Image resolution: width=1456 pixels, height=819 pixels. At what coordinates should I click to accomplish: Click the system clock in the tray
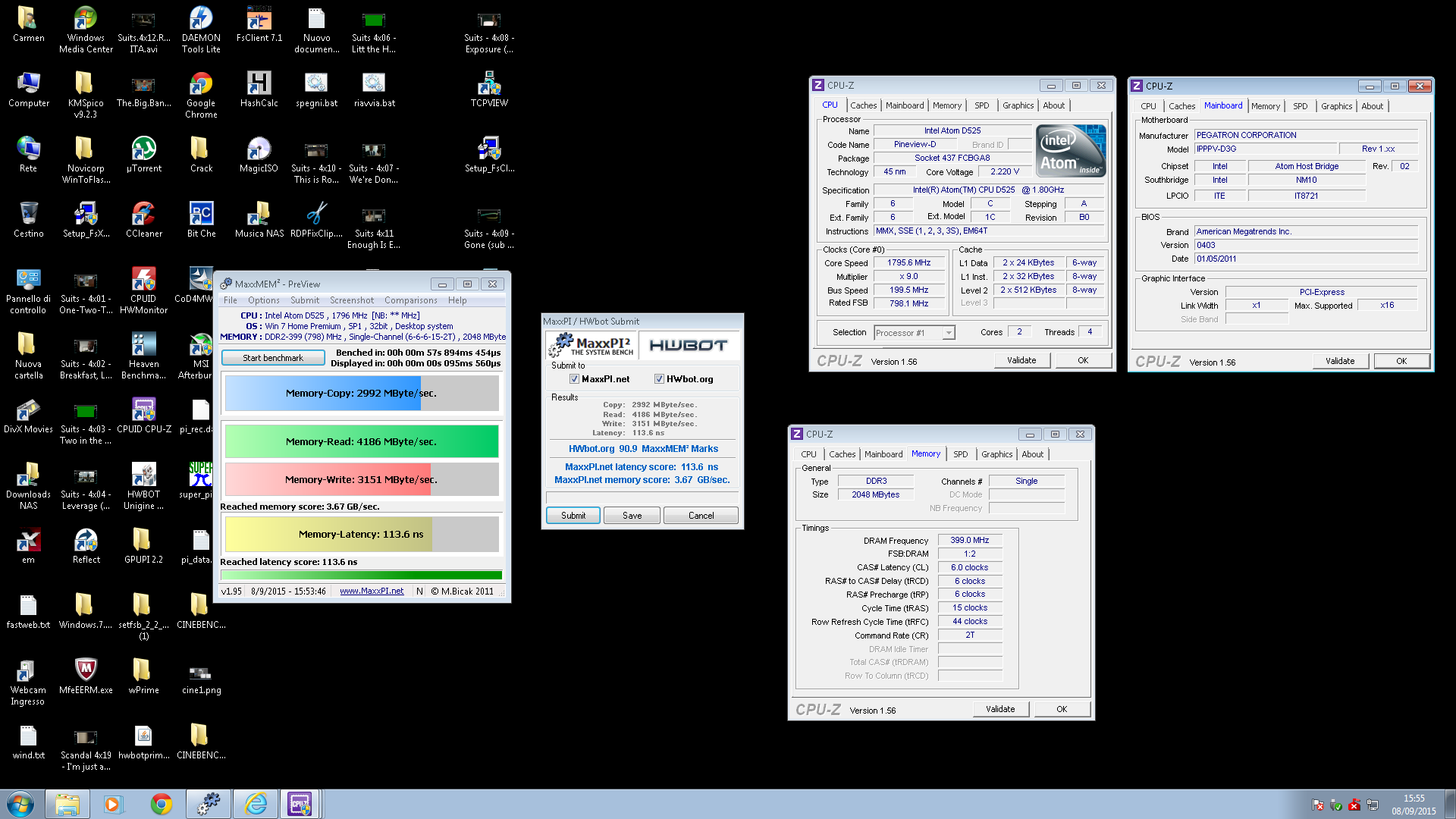pyautogui.click(x=1414, y=805)
